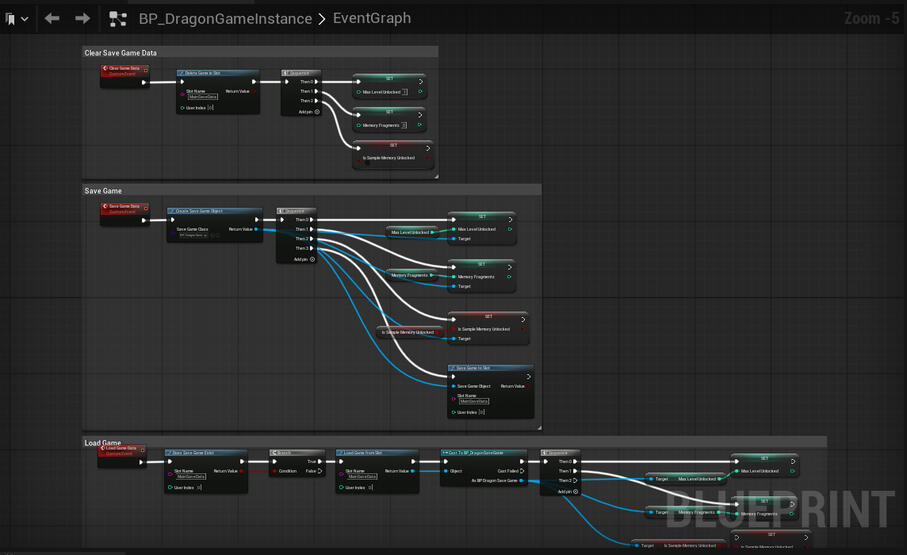Select the Clear Save Game Data comment header
The image size is (907, 555).
pos(121,52)
